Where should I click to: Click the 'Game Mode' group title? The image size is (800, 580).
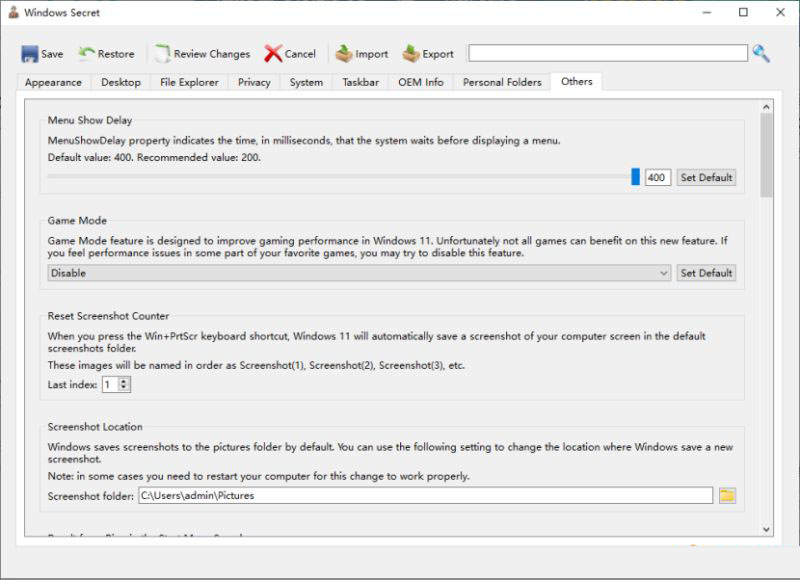coord(77,220)
